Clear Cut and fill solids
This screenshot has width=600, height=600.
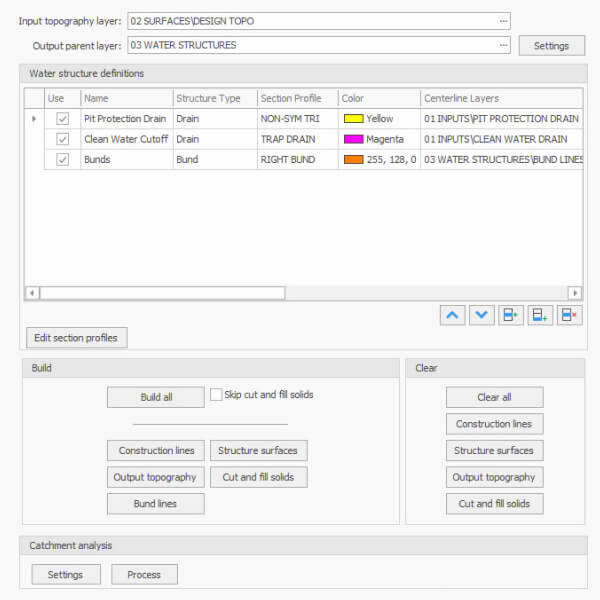pyautogui.click(x=494, y=504)
